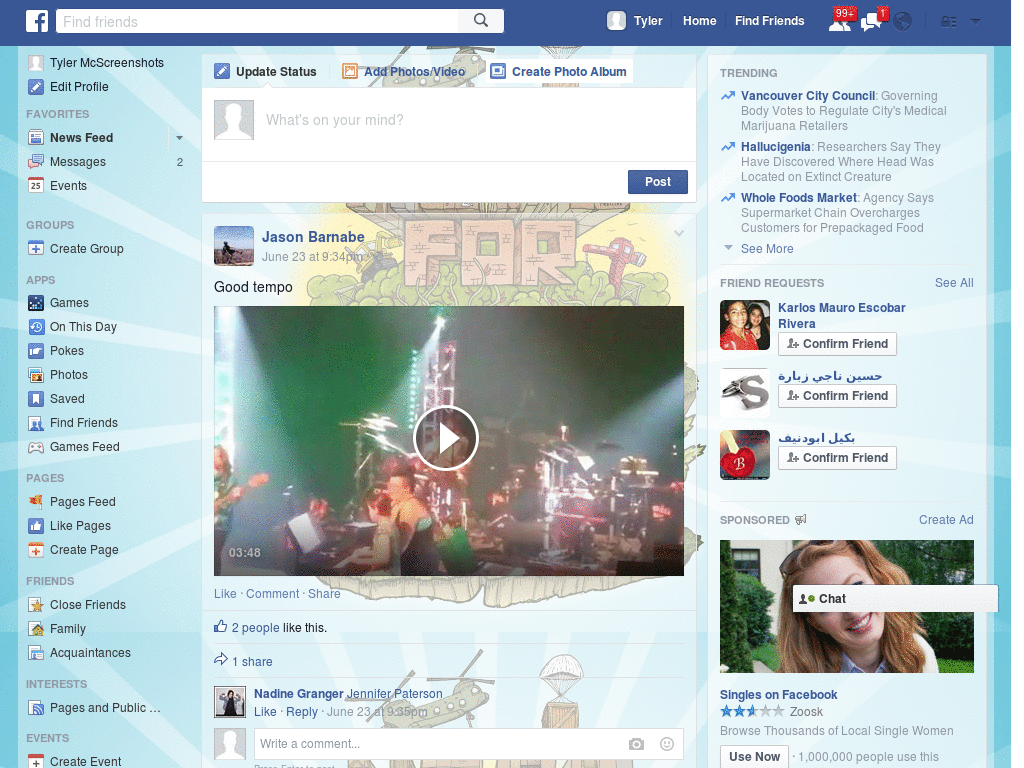Click the Games Feed controller icon
1024x768 pixels.
click(36, 447)
